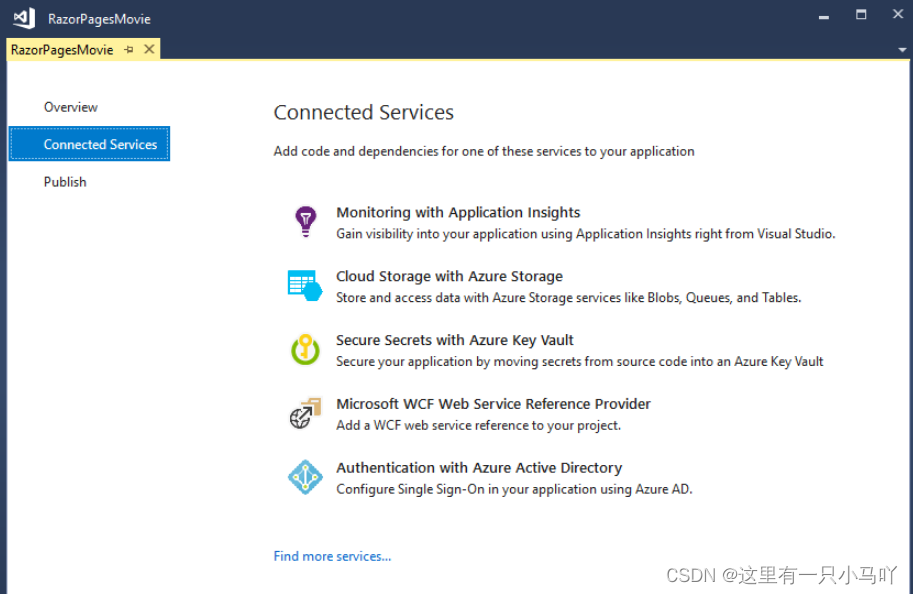
Task: Select Connected Services in the sidebar
Action: pyautogui.click(x=100, y=144)
